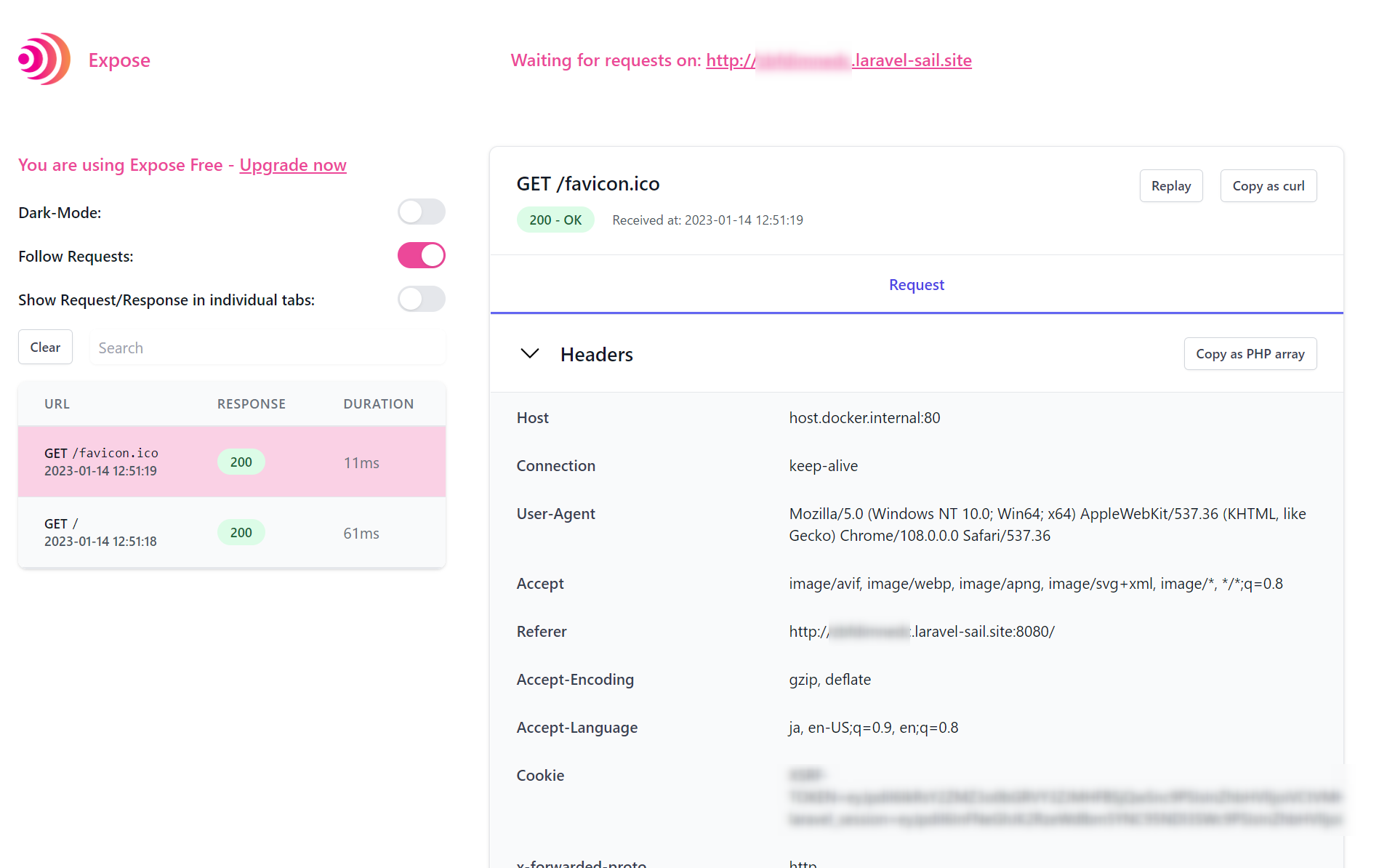Click the Expose logo icon

click(44, 59)
